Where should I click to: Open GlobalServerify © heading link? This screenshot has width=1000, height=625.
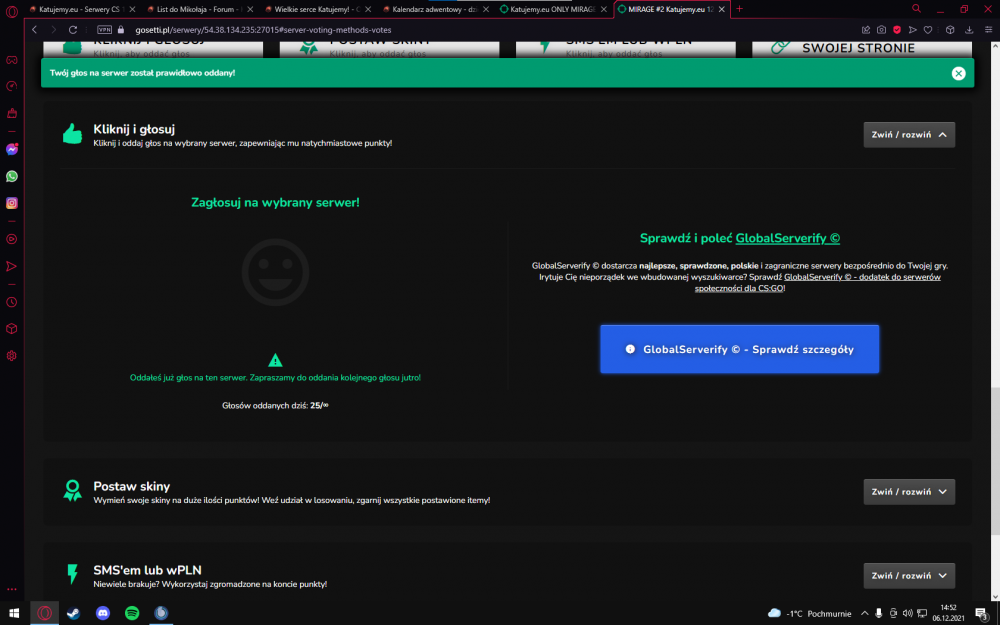coord(788,238)
